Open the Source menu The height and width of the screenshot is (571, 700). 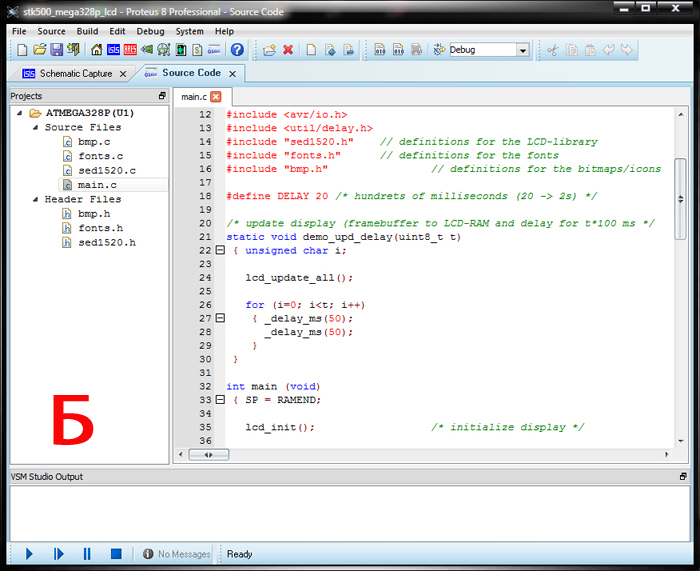[51, 31]
